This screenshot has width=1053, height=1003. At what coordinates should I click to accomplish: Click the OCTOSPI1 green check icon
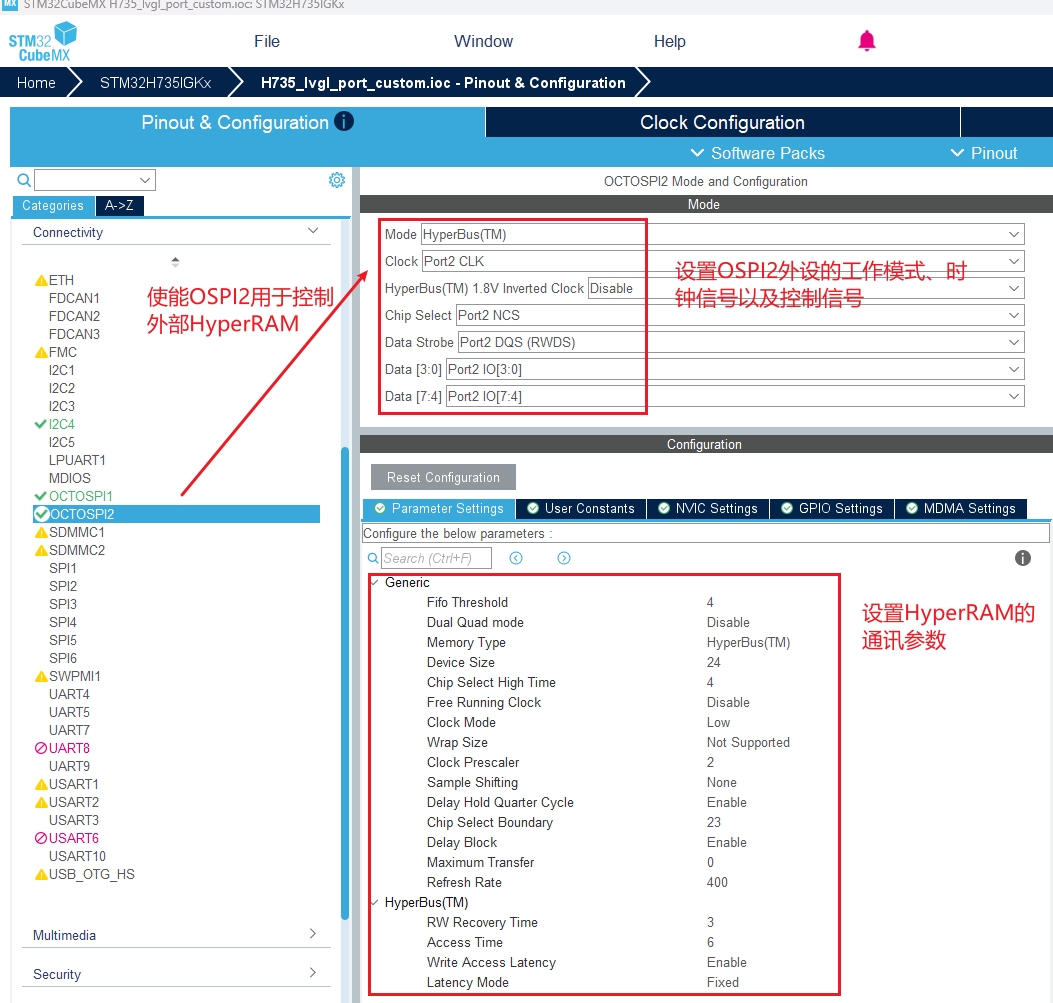pyautogui.click(x=40, y=496)
